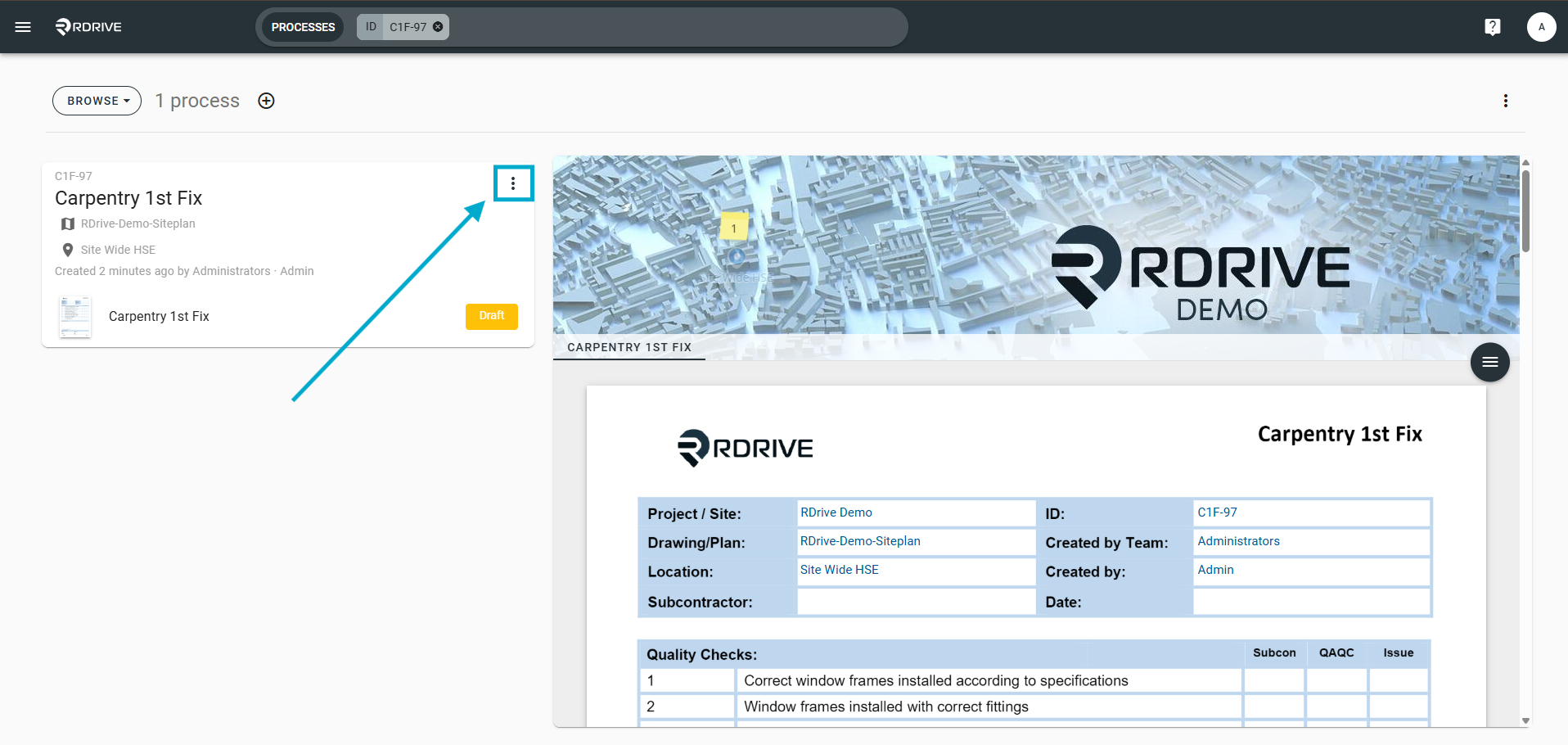Open the hamburger navigation menu

click(x=23, y=27)
